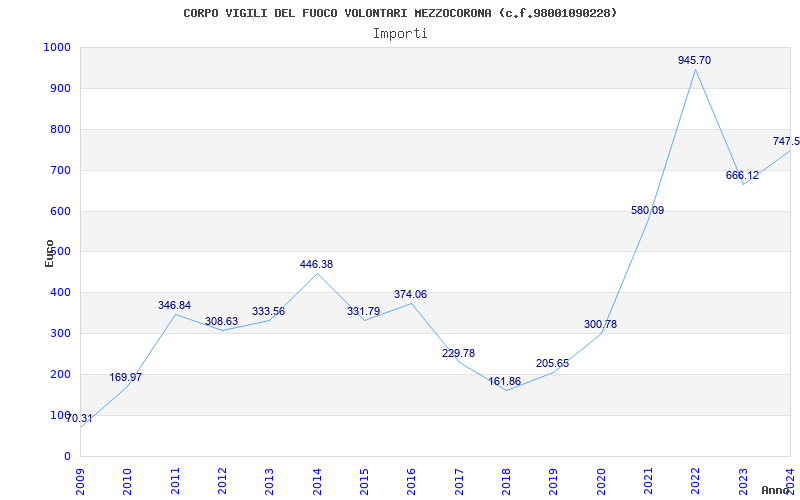The image size is (800, 500).
Task: Select the 205.65 data label
Action: 552,363
